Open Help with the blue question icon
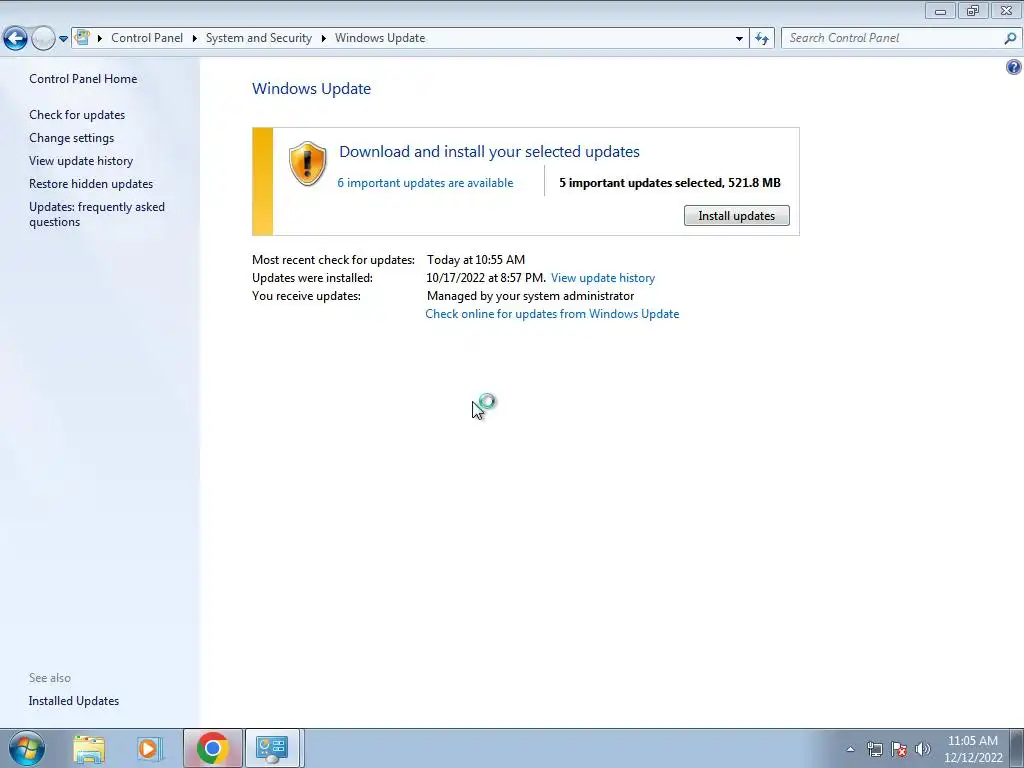 click(x=1014, y=67)
